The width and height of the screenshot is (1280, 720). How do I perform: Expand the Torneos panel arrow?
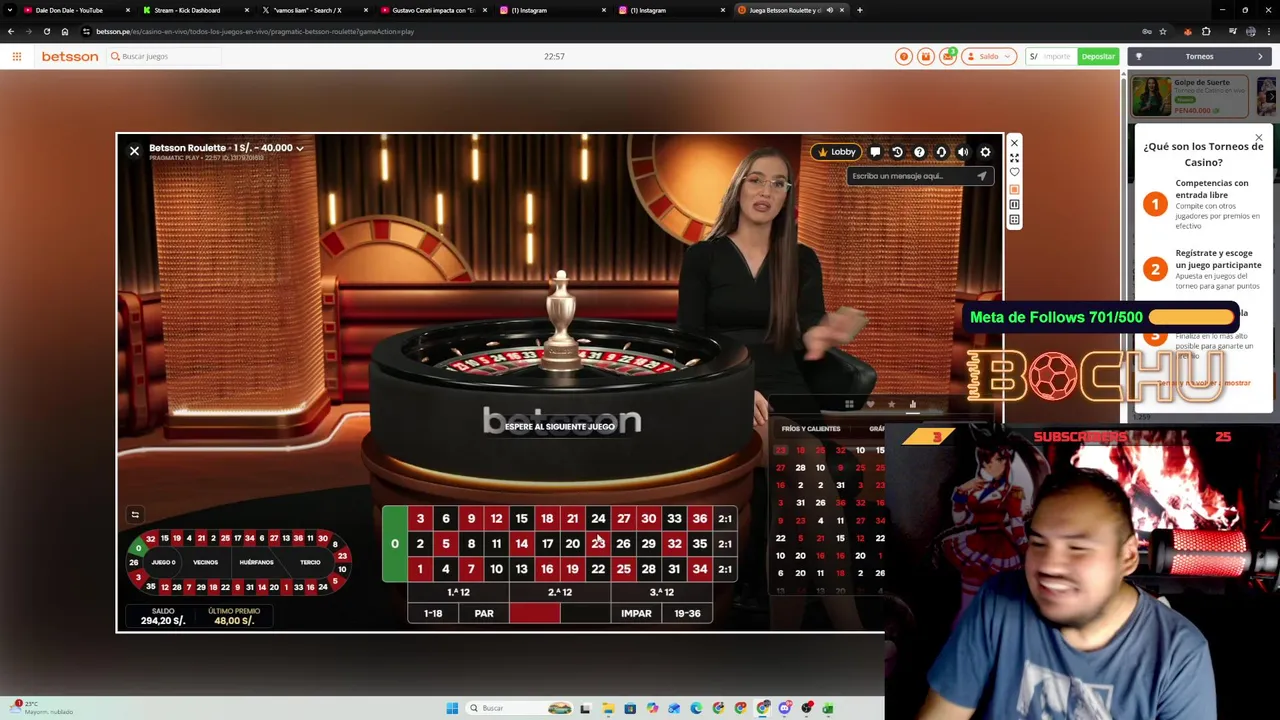[x=1260, y=57]
